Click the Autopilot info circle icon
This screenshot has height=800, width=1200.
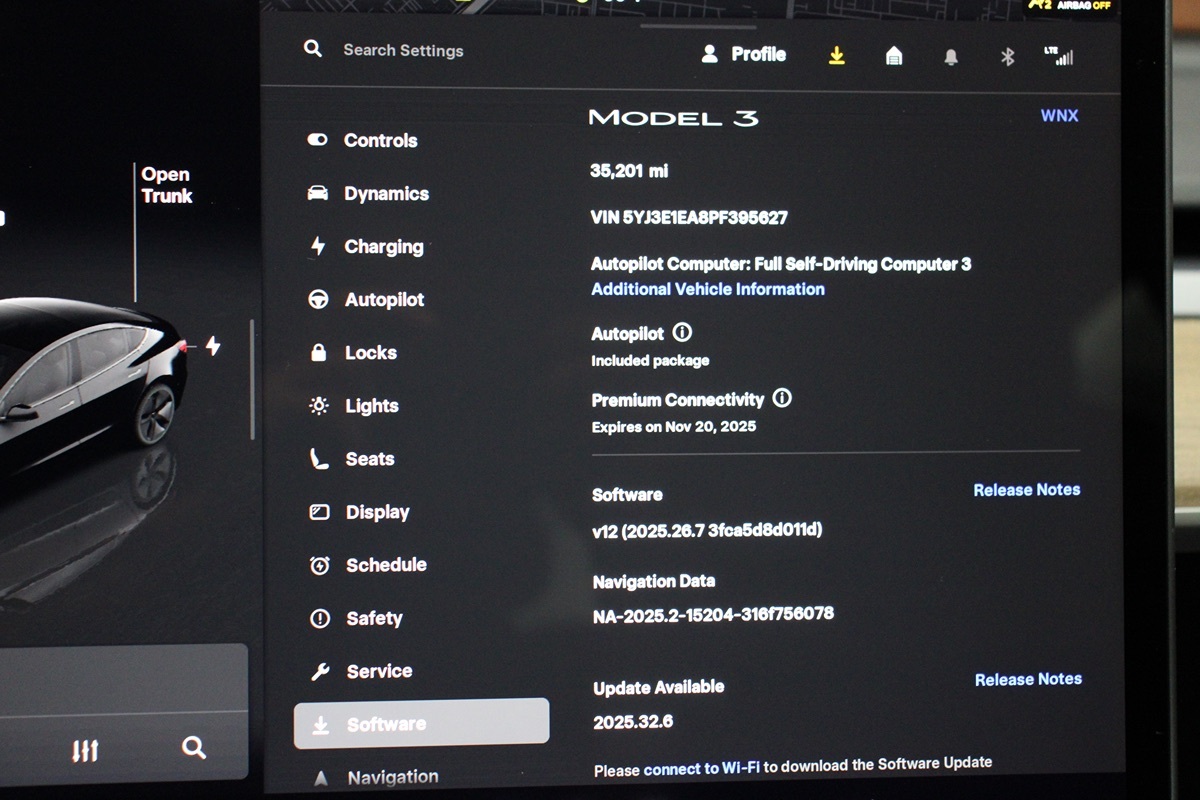click(682, 332)
